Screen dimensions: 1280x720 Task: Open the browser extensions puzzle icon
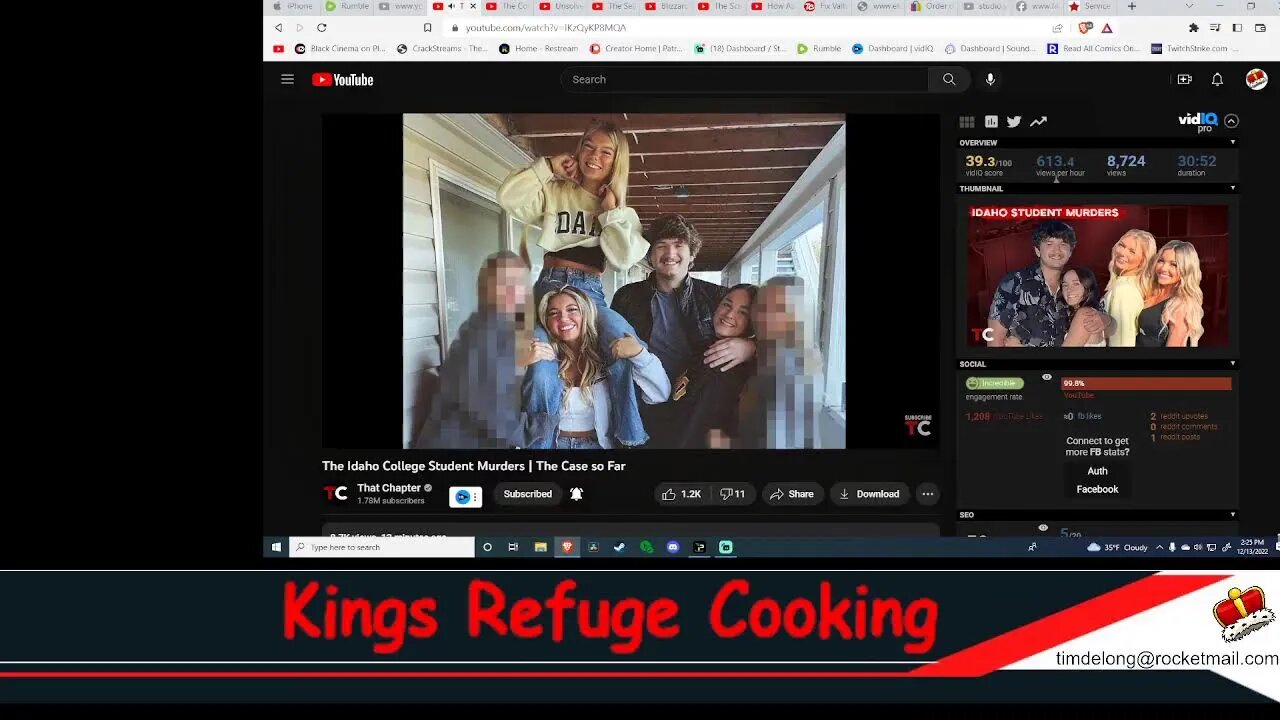click(1193, 28)
